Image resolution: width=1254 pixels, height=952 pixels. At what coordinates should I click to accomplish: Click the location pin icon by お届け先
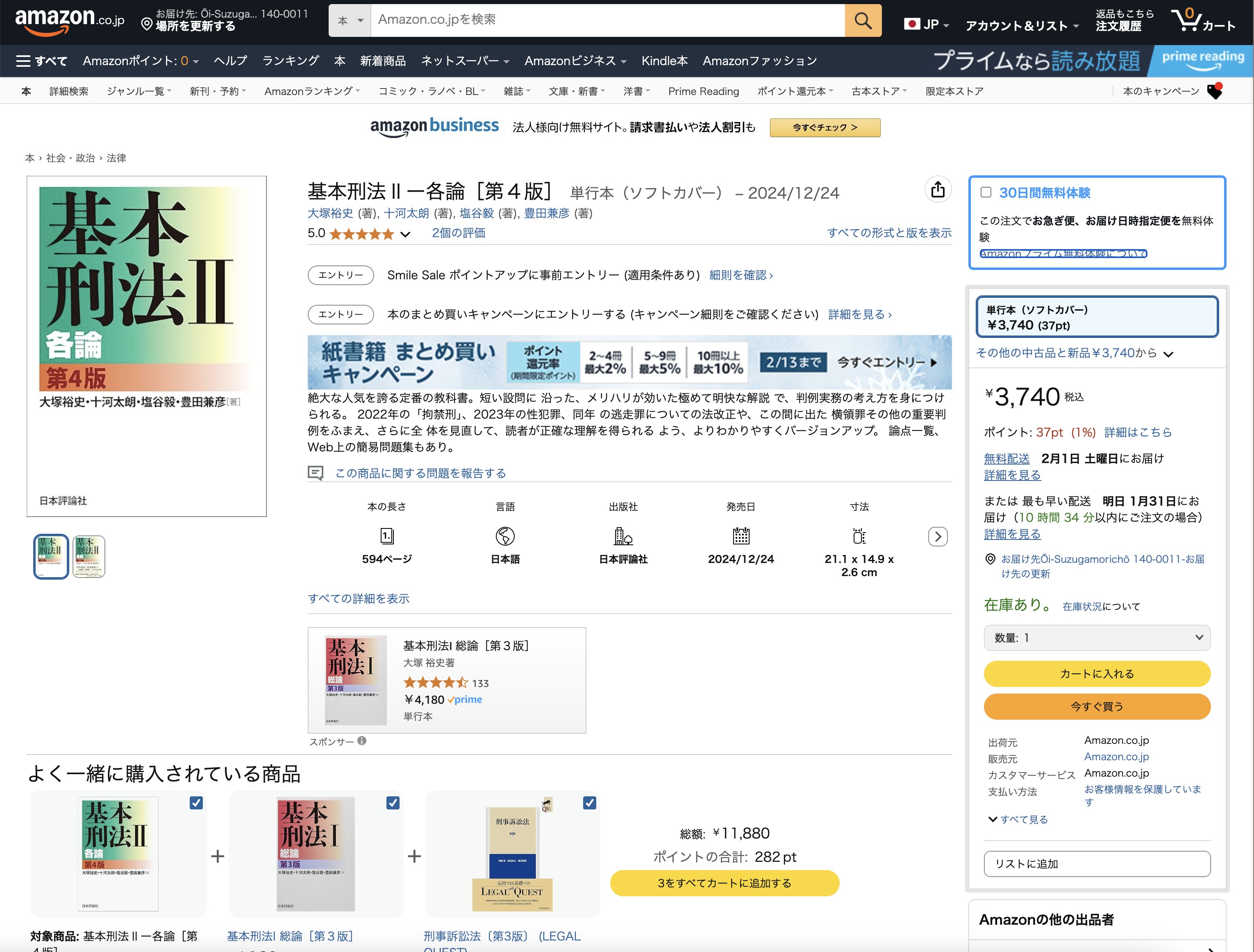[990, 559]
